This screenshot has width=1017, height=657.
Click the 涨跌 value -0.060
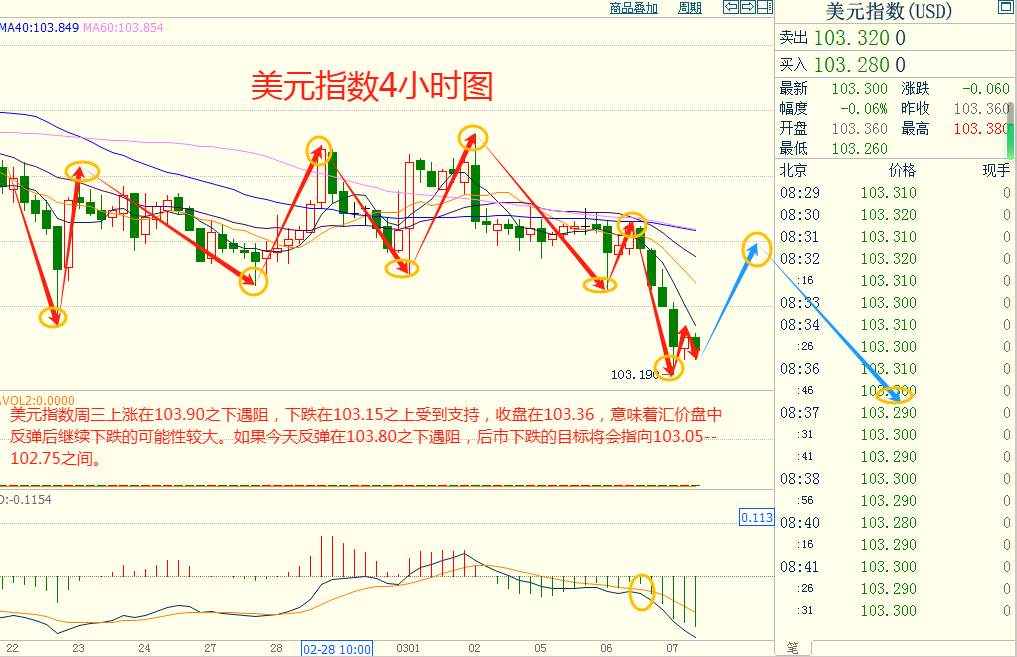click(x=985, y=88)
